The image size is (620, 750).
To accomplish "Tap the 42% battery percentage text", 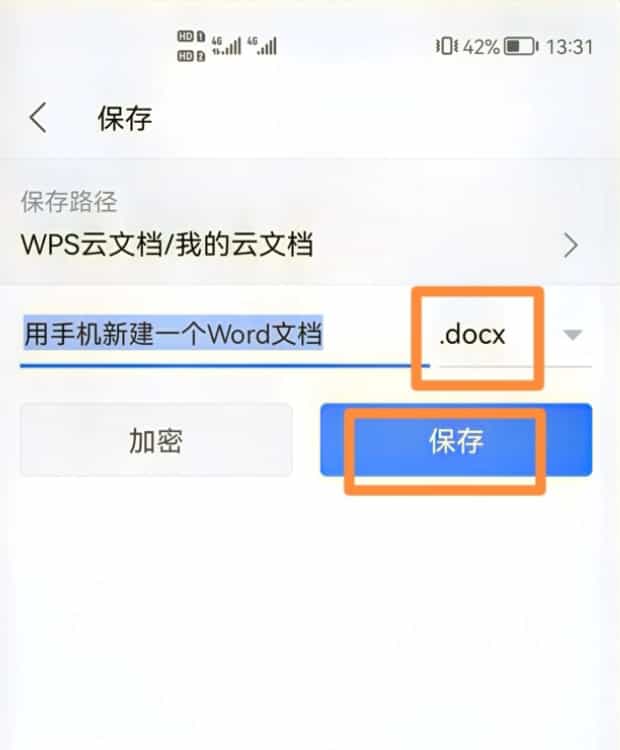I will coord(481,47).
